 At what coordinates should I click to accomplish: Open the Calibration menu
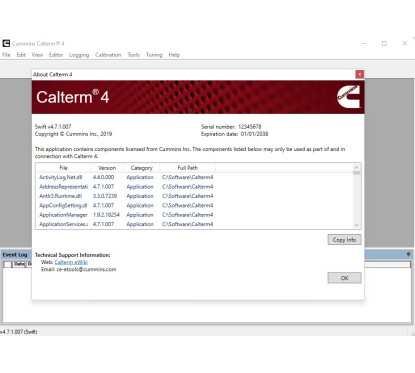[x=108, y=55]
